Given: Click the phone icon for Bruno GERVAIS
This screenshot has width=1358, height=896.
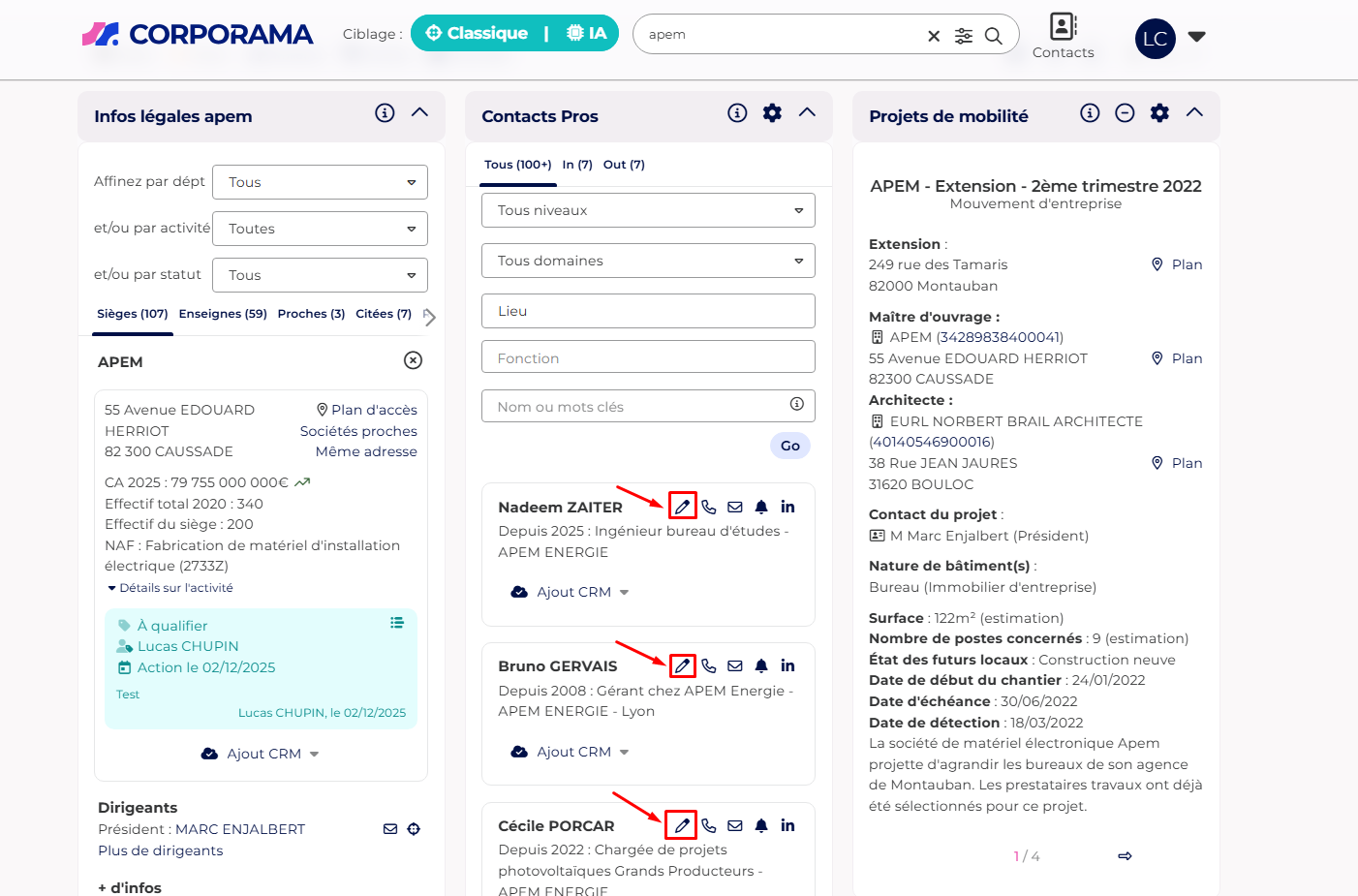Looking at the screenshot, I should click(x=709, y=666).
